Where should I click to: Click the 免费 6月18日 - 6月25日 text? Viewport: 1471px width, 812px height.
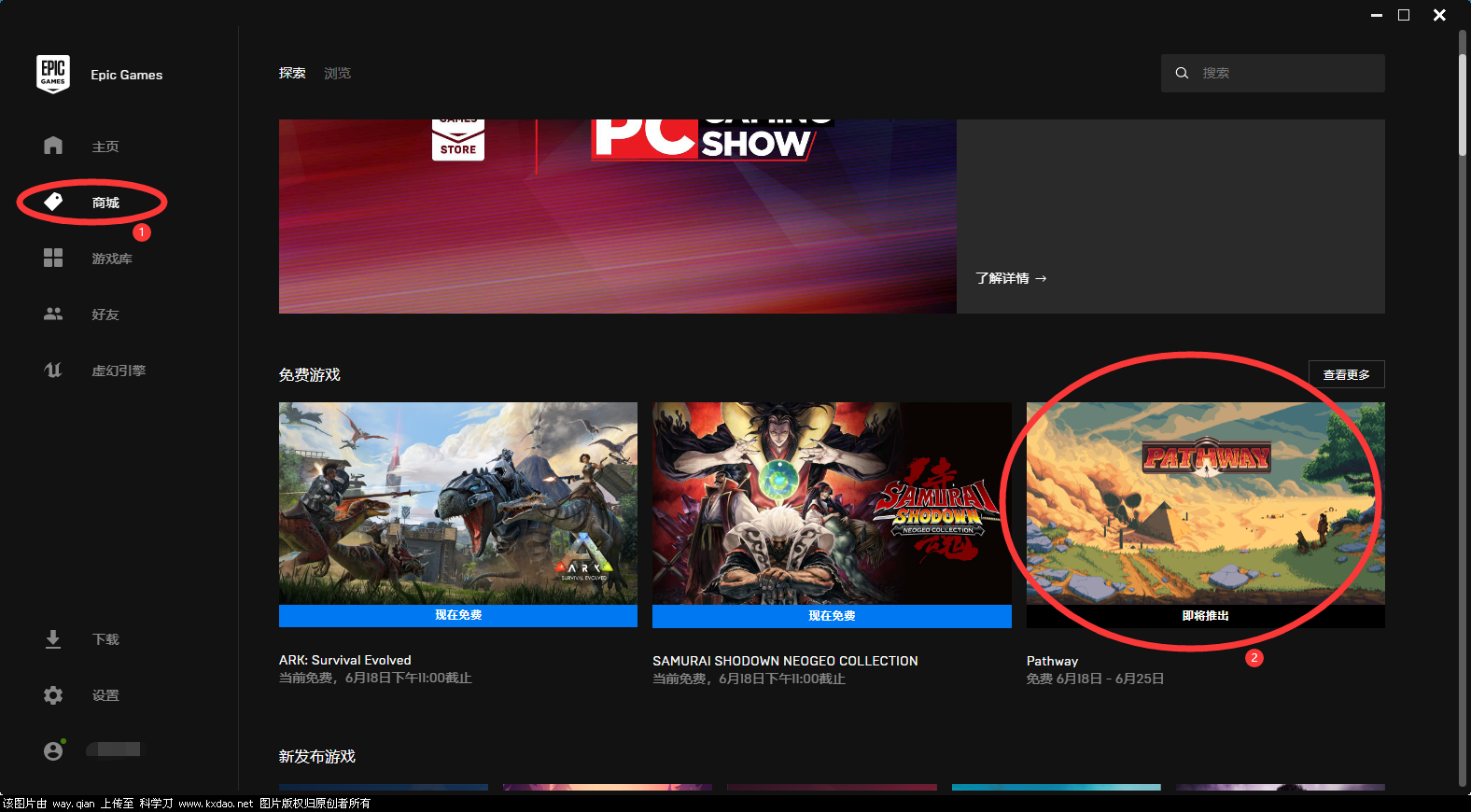[x=1095, y=679]
